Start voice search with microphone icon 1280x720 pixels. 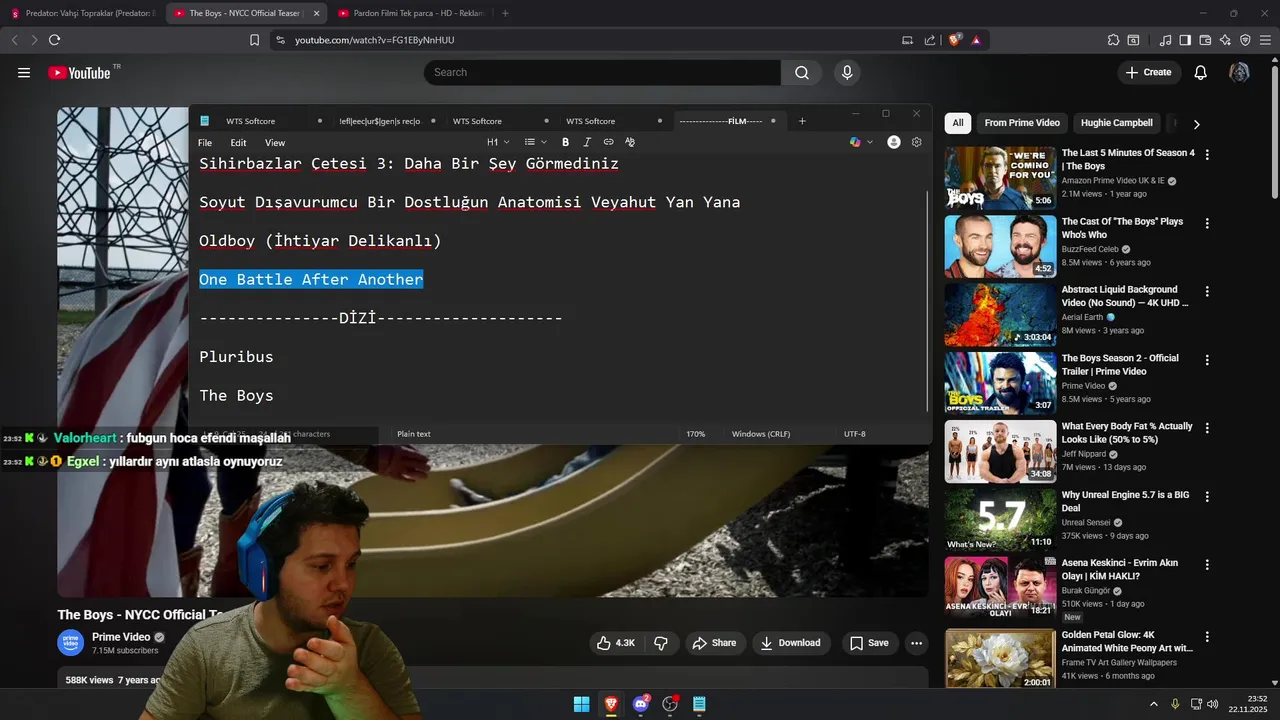point(847,72)
